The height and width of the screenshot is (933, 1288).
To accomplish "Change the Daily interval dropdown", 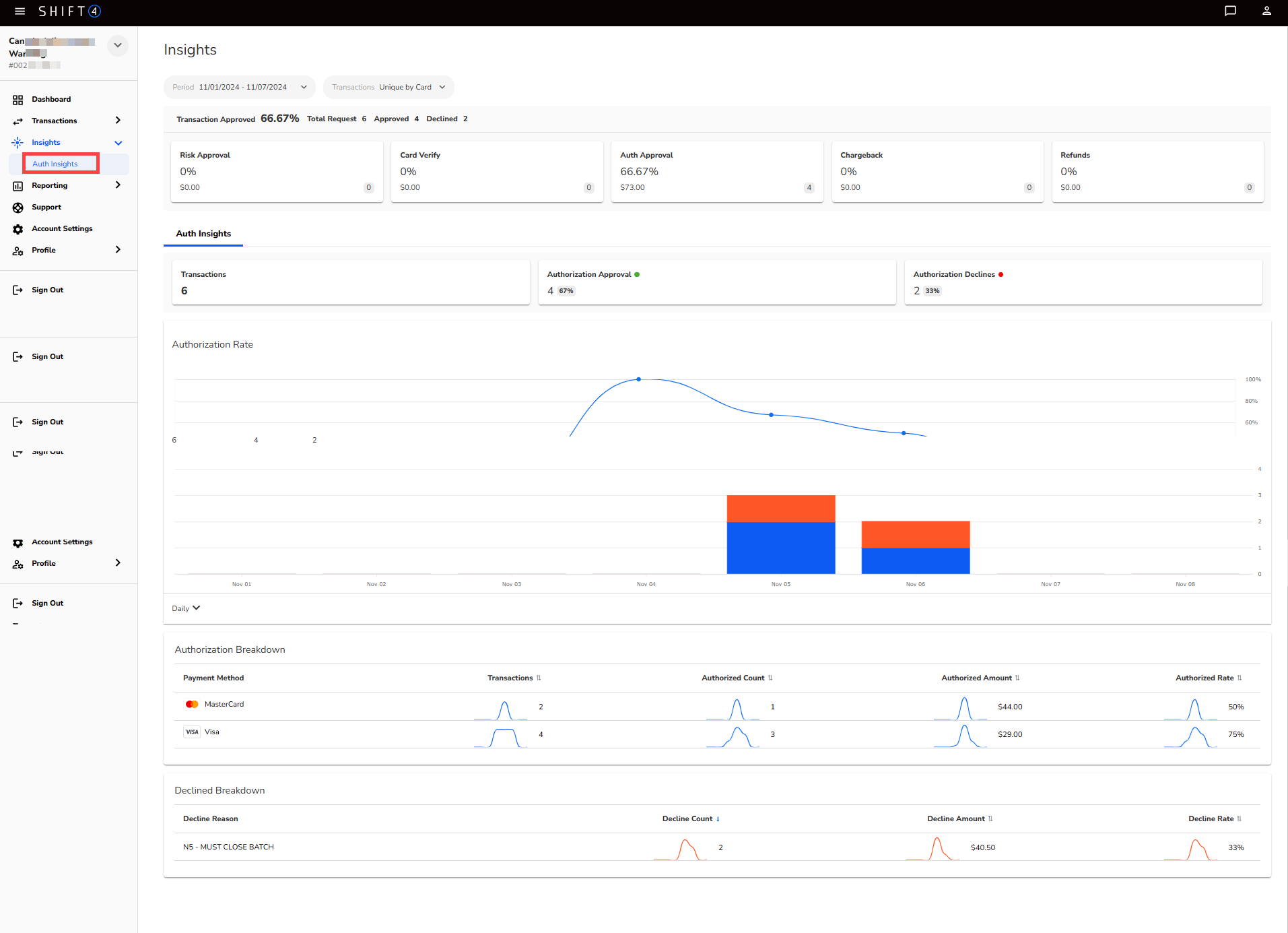I will 186,608.
